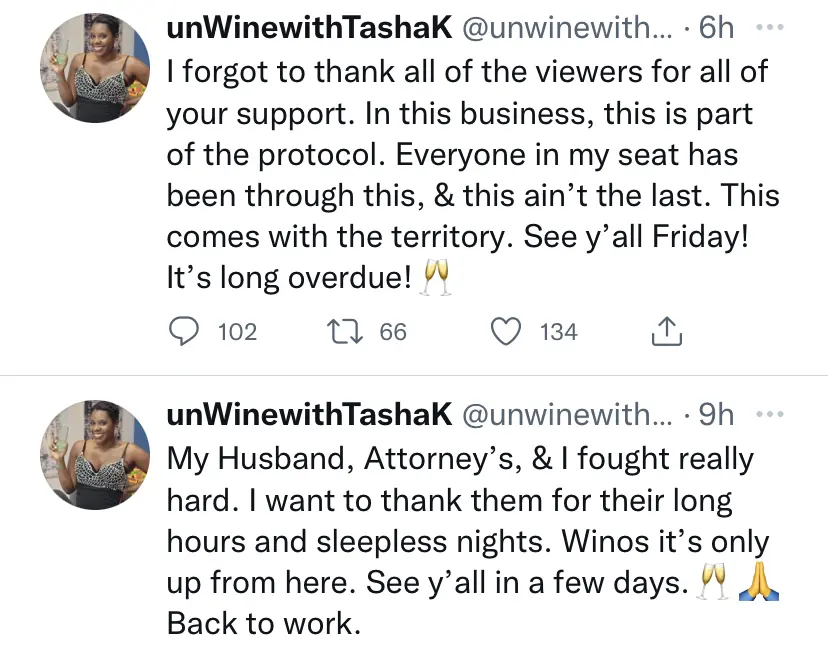Screen dimensions: 828x653
Task: Click unWinewithTashaK name on second tweet
Action: tap(308, 415)
